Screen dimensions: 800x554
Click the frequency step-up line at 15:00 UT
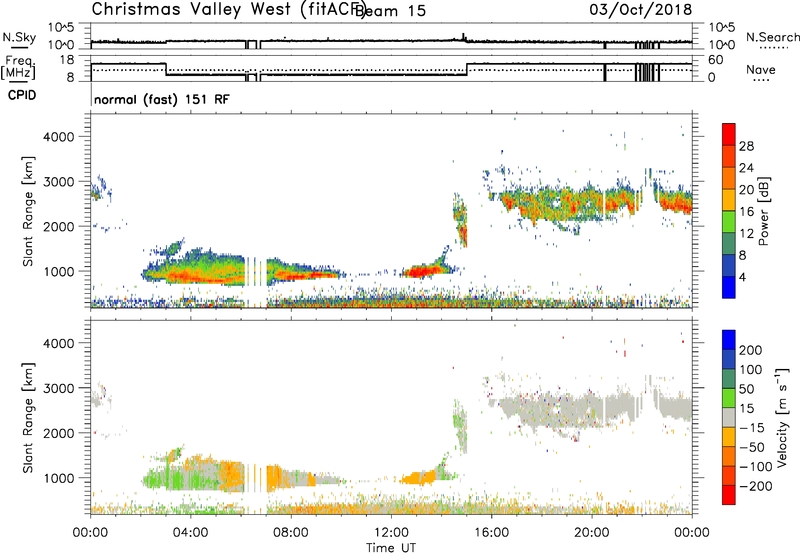[467, 70]
